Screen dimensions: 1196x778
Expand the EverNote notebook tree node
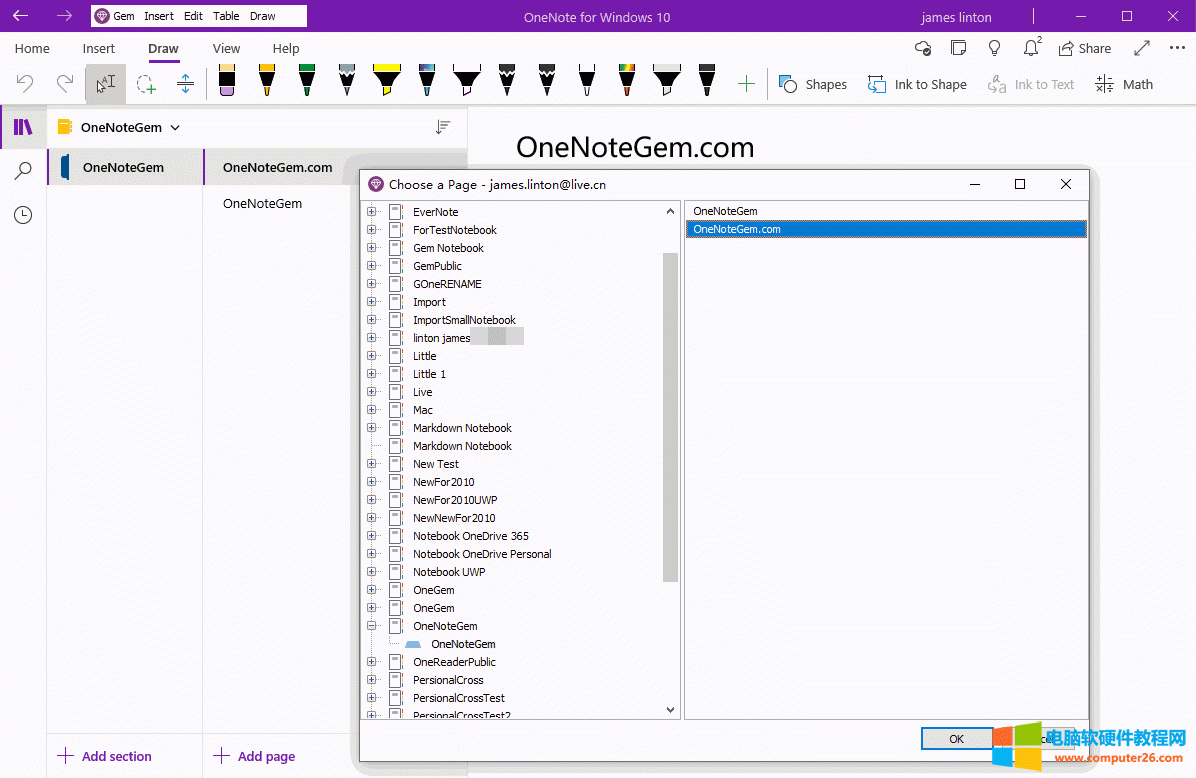[372, 212]
